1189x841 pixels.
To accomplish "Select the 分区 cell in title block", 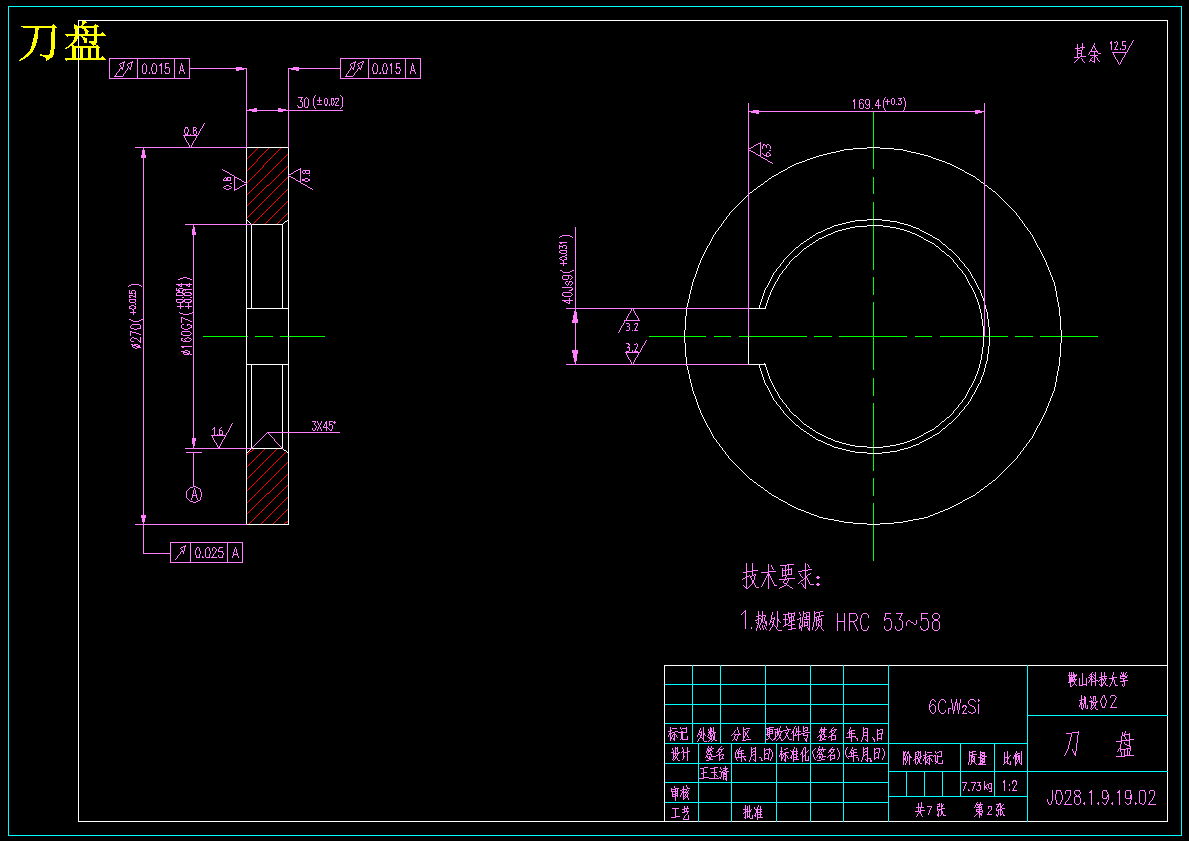I will point(741,734).
